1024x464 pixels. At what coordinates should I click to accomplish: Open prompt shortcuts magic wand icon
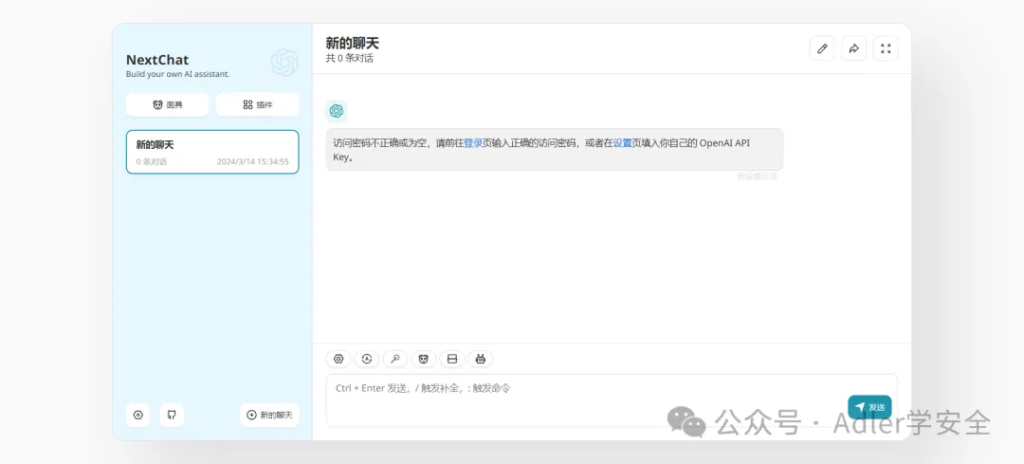tap(395, 359)
